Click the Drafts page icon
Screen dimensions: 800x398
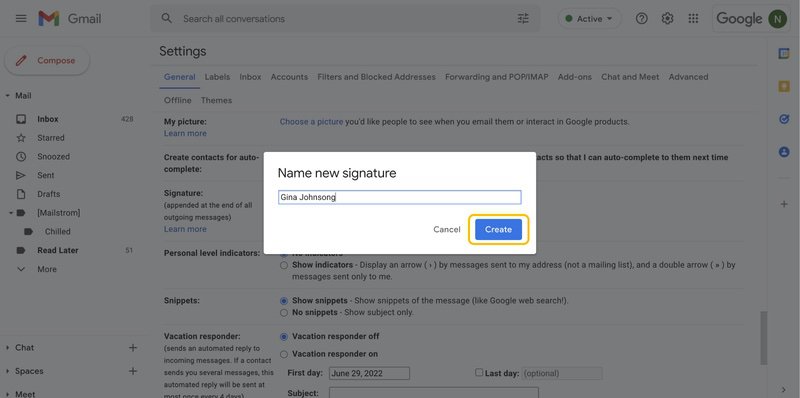tap(21, 194)
